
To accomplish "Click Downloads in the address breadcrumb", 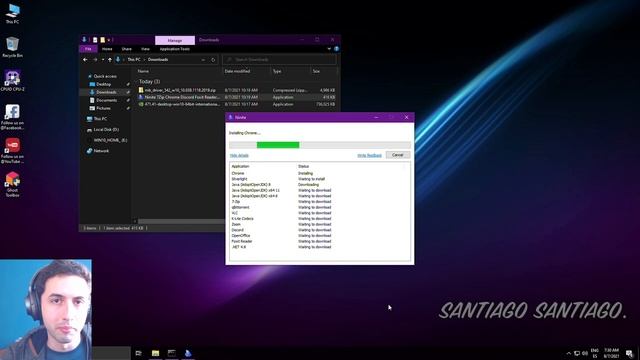I will 158,60.
